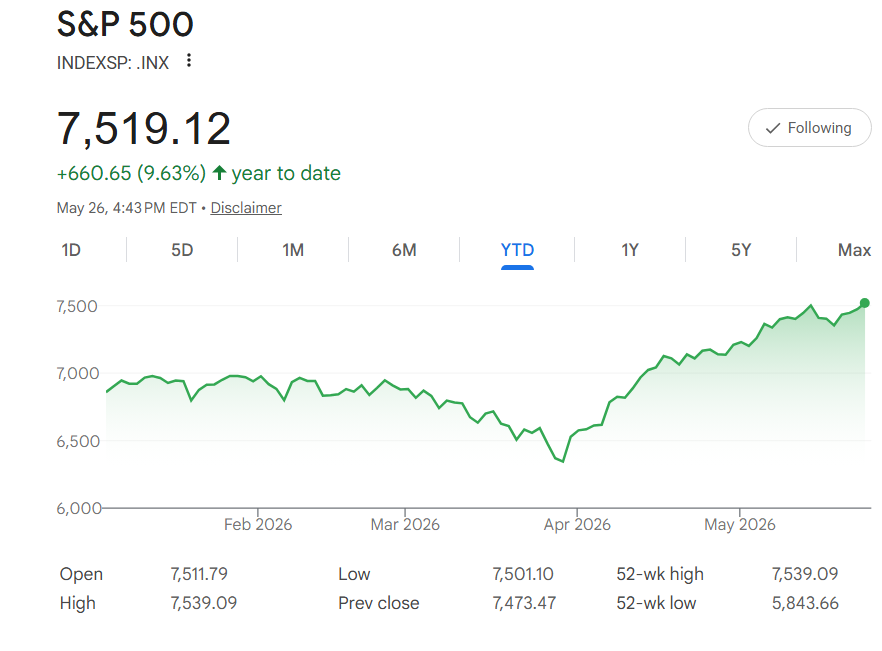Select the YTD range tab
Screen dimensions: 882x651
(x=518, y=250)
